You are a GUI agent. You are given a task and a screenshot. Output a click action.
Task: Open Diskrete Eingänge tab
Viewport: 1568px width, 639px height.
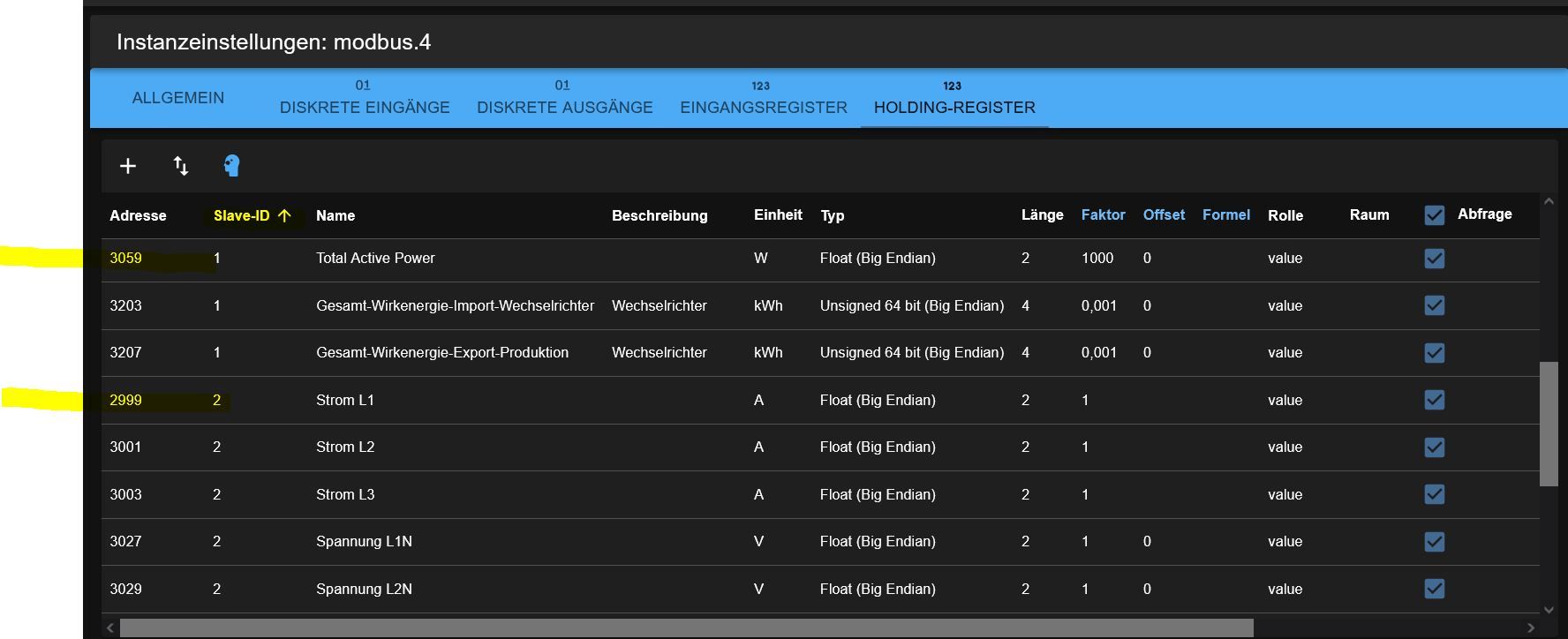click(365, 98)
